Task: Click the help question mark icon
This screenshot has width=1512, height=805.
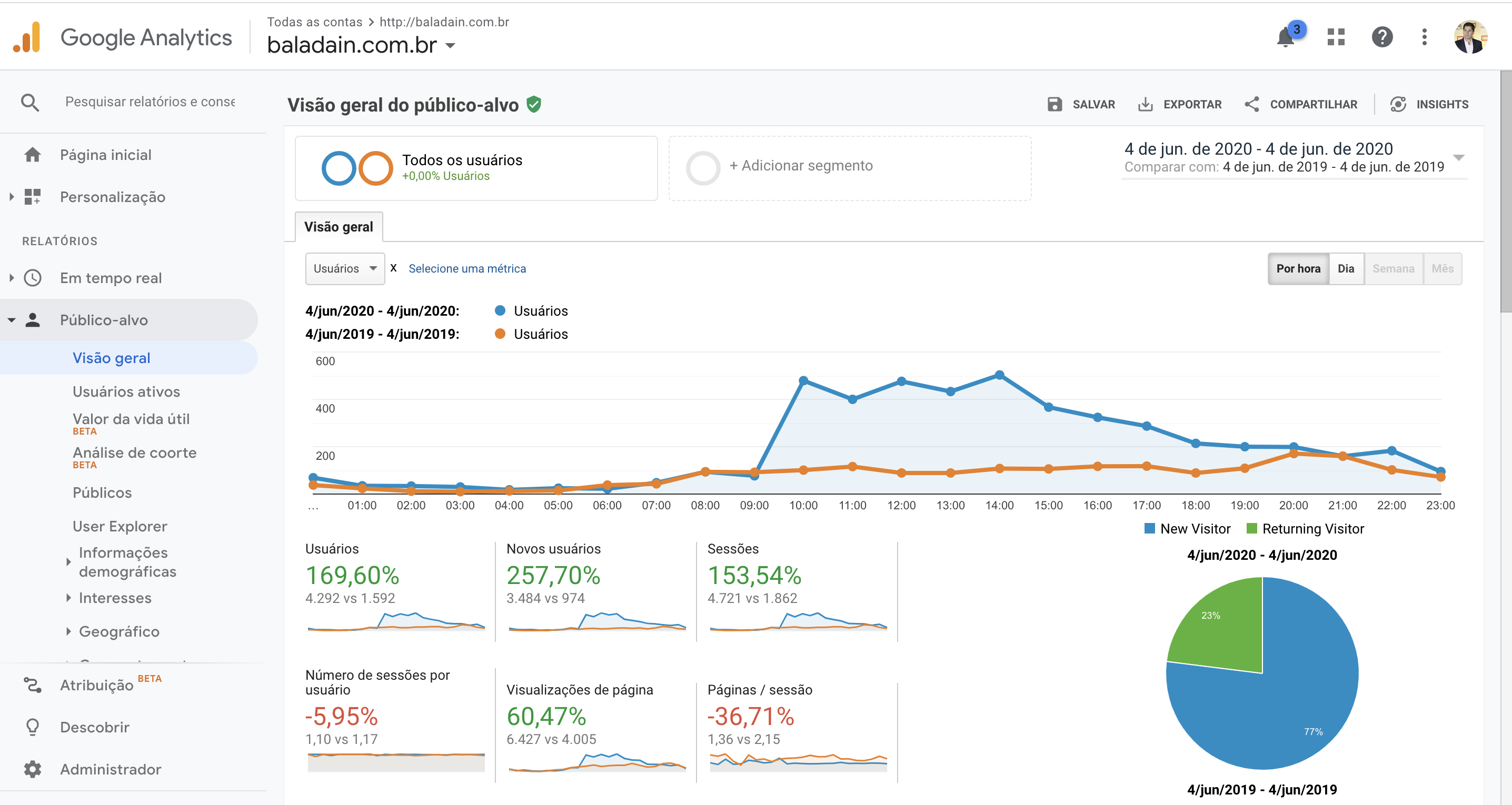Action: (x=1381, y=37)
